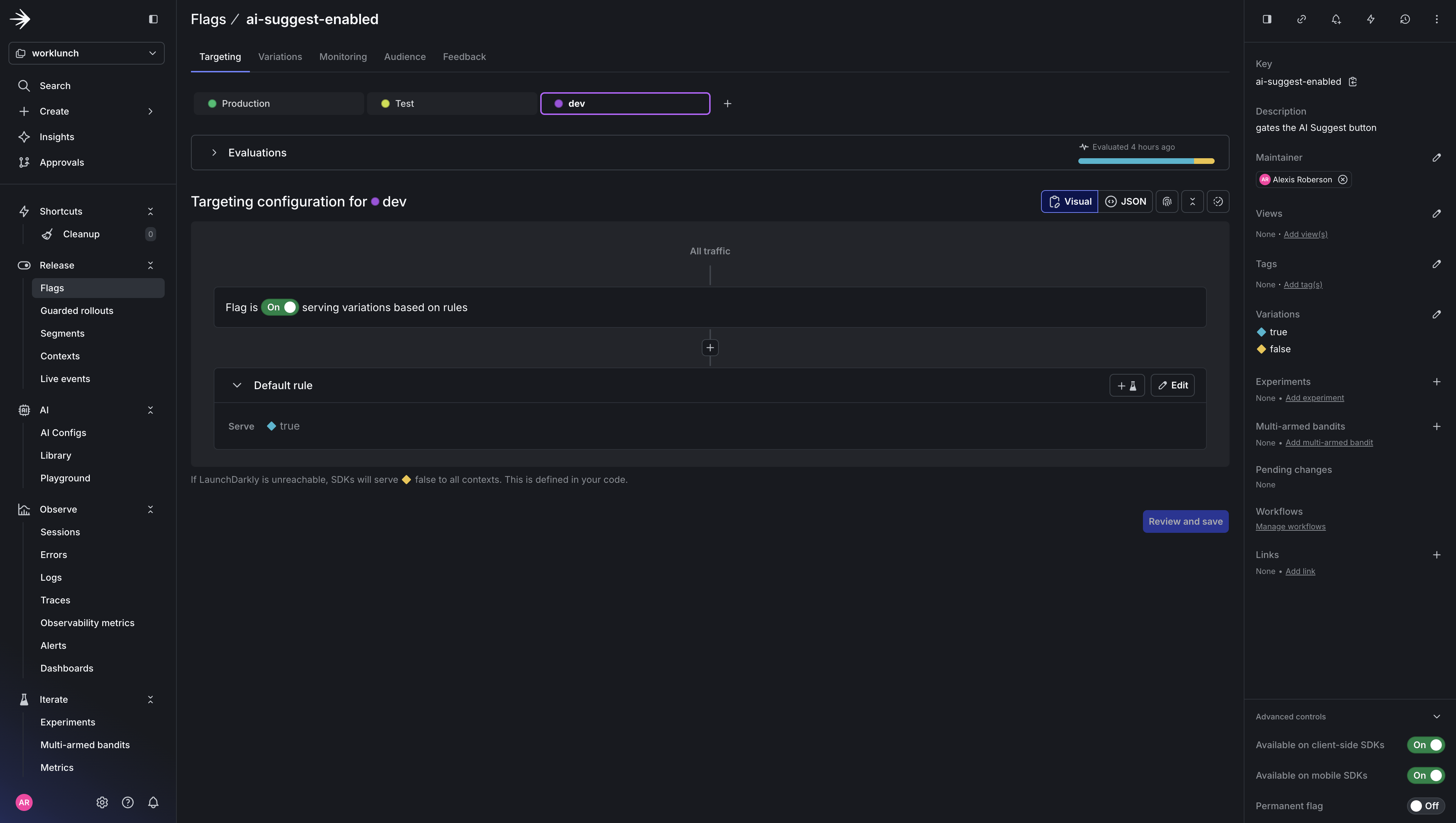Image resolution: width=1456 pixels, height=823 pixels.
Task: Open the fingerprint individual targeting view
Action: [x=1167, y=201]
